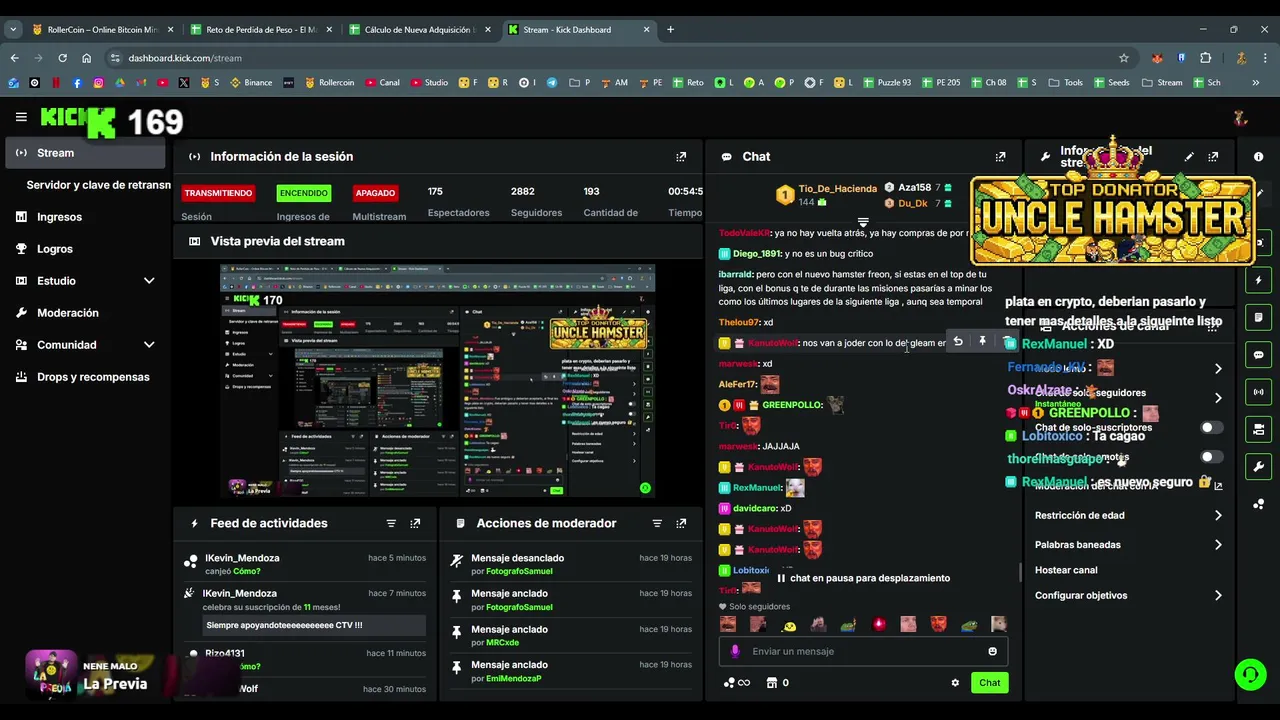This screenshot has height=720, width=1280.
Task: Click the APAGADO multistream badge
Action: [375, 193]
